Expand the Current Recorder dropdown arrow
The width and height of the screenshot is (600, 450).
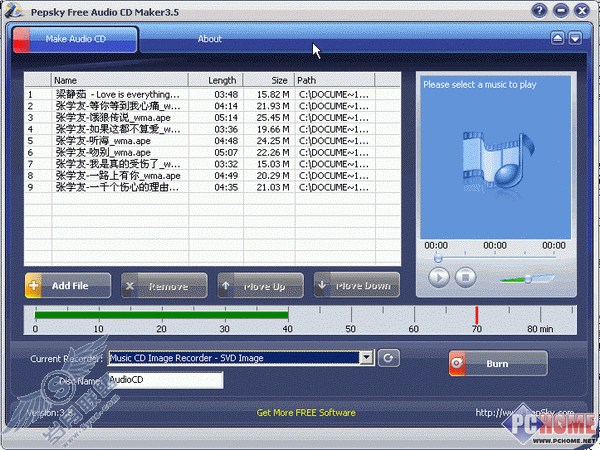[366, 358]
